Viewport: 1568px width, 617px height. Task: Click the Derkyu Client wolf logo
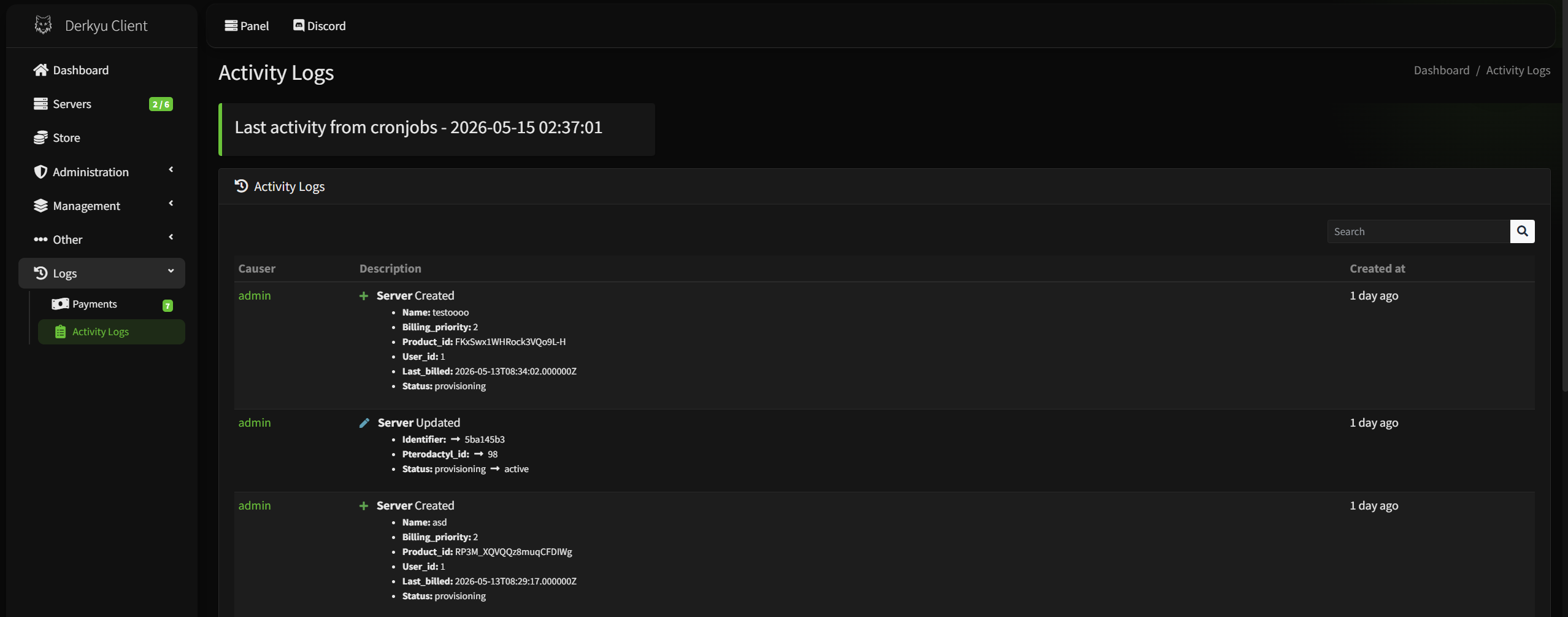click(x=43, y=25)
